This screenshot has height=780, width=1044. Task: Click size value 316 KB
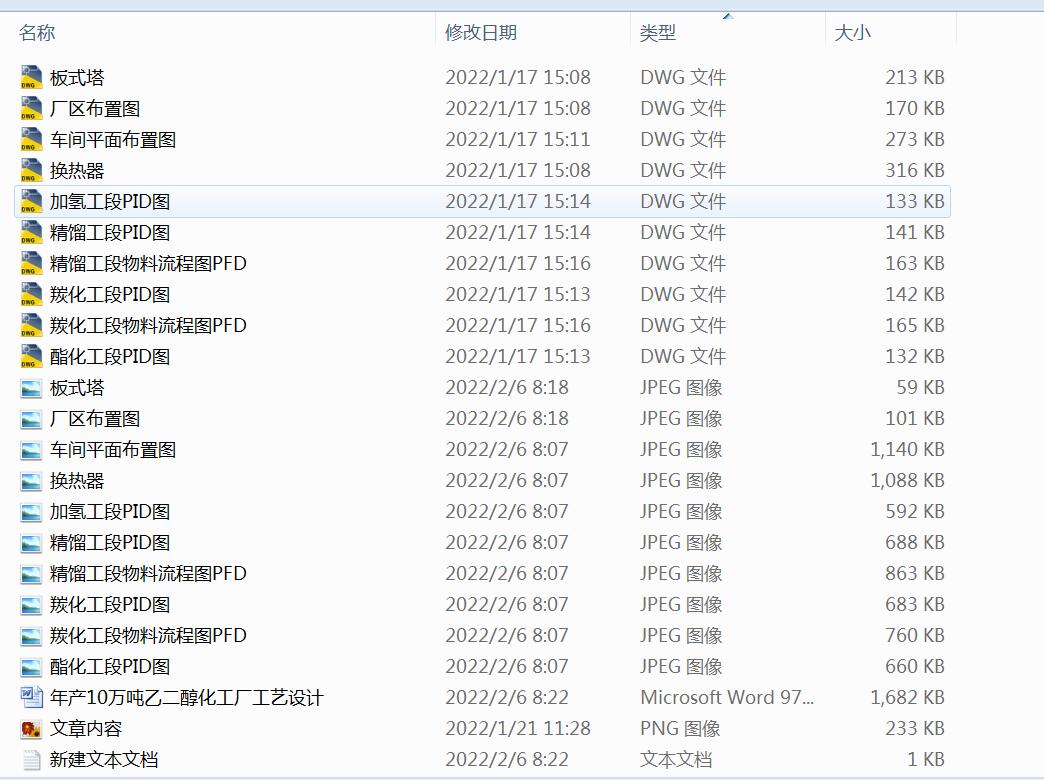pos(915,171)
